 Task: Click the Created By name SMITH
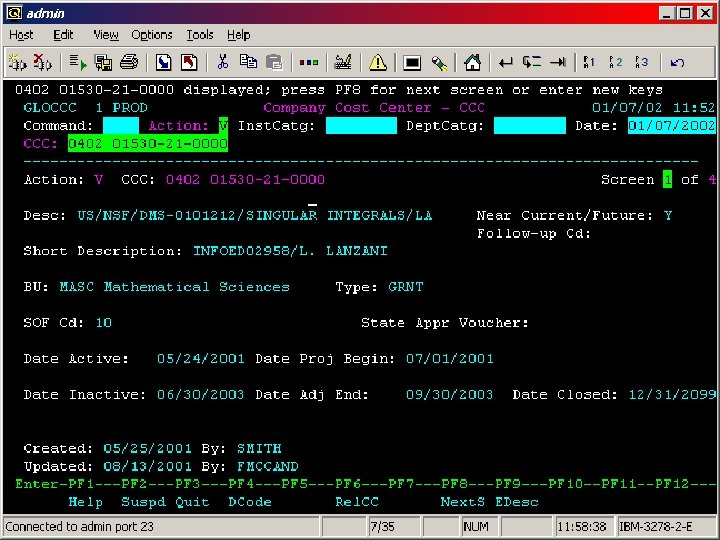259,448
